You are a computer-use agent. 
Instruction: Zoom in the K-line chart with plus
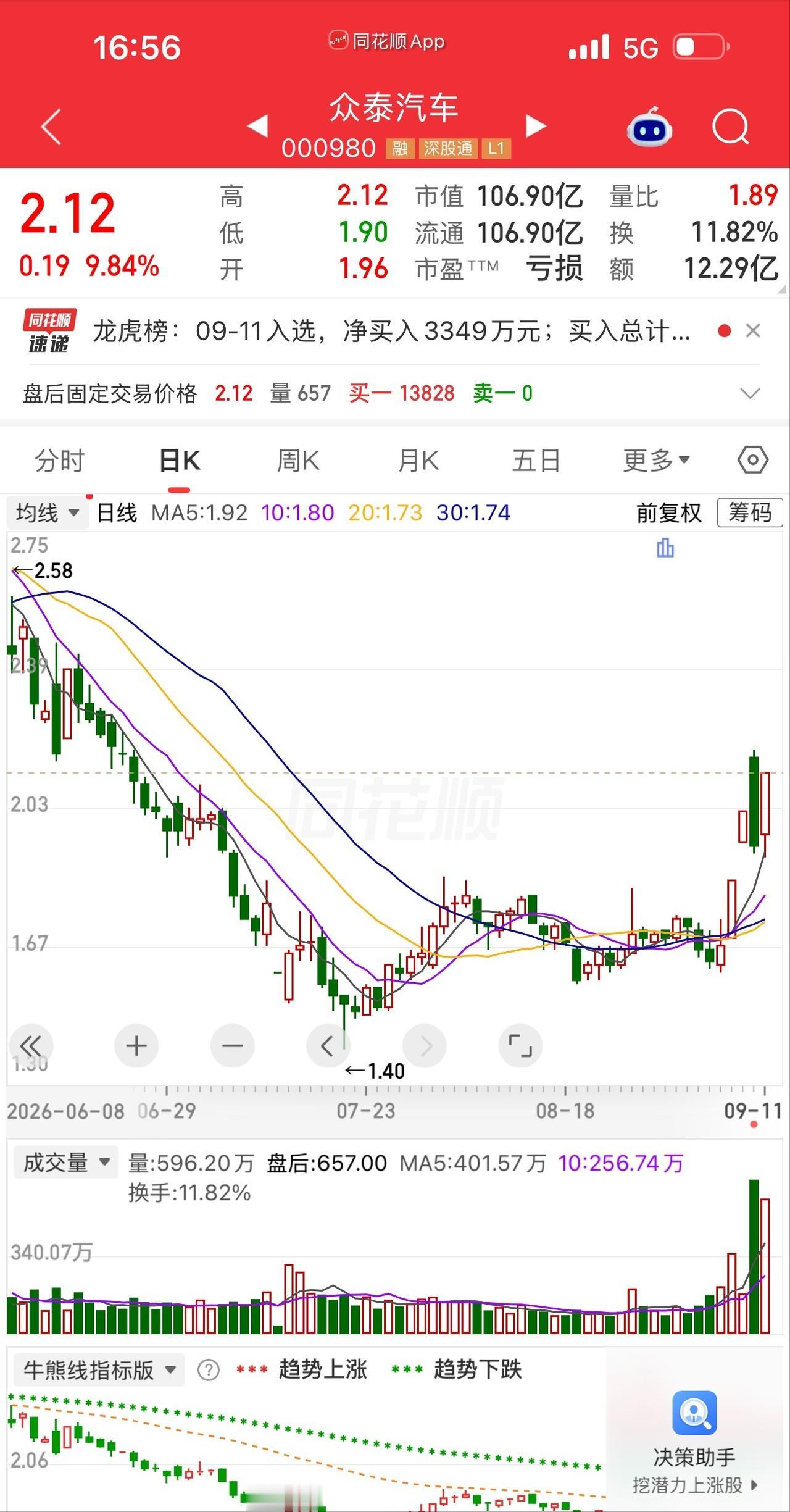point(136,1046)
